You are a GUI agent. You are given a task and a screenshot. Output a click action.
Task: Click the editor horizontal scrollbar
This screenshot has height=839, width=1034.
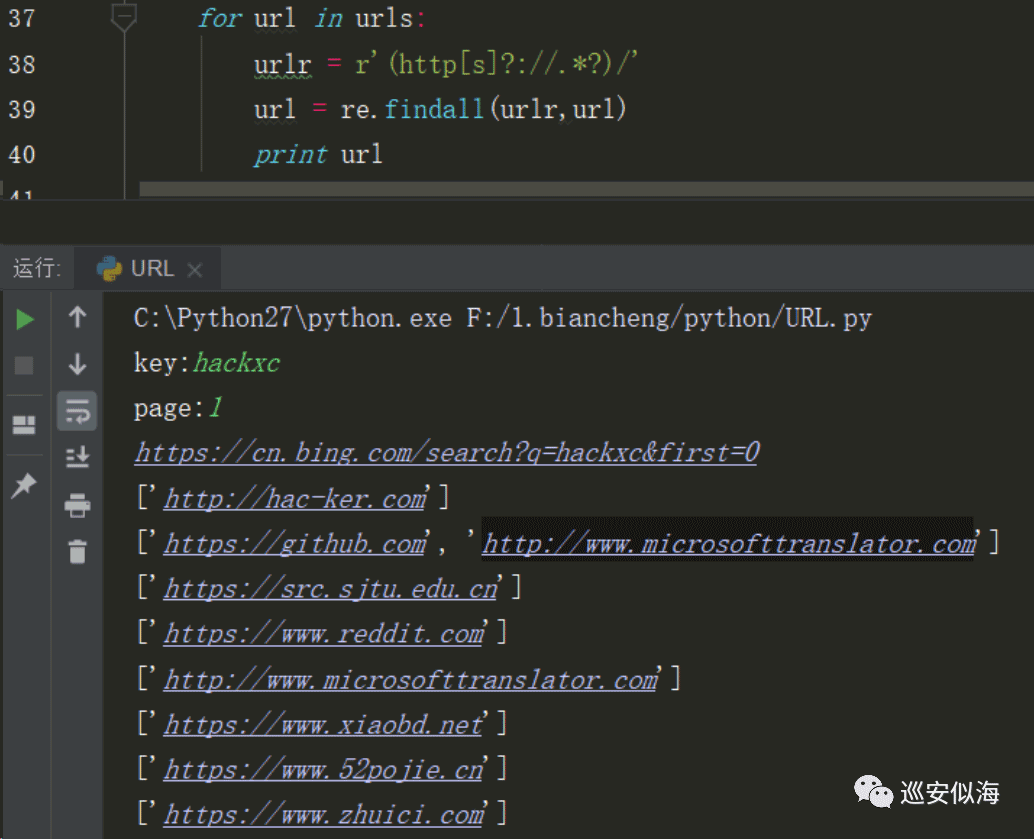[586, 189]
